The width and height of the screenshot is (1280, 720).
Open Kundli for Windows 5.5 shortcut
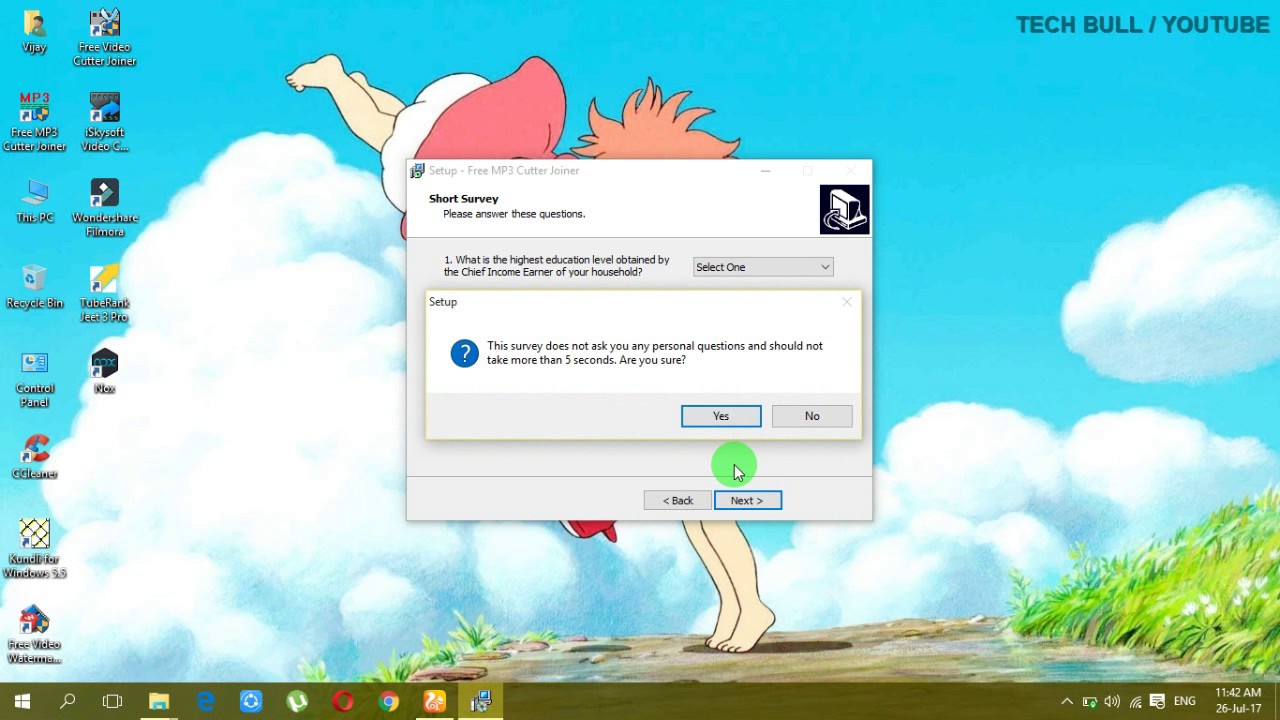(34, 549)
